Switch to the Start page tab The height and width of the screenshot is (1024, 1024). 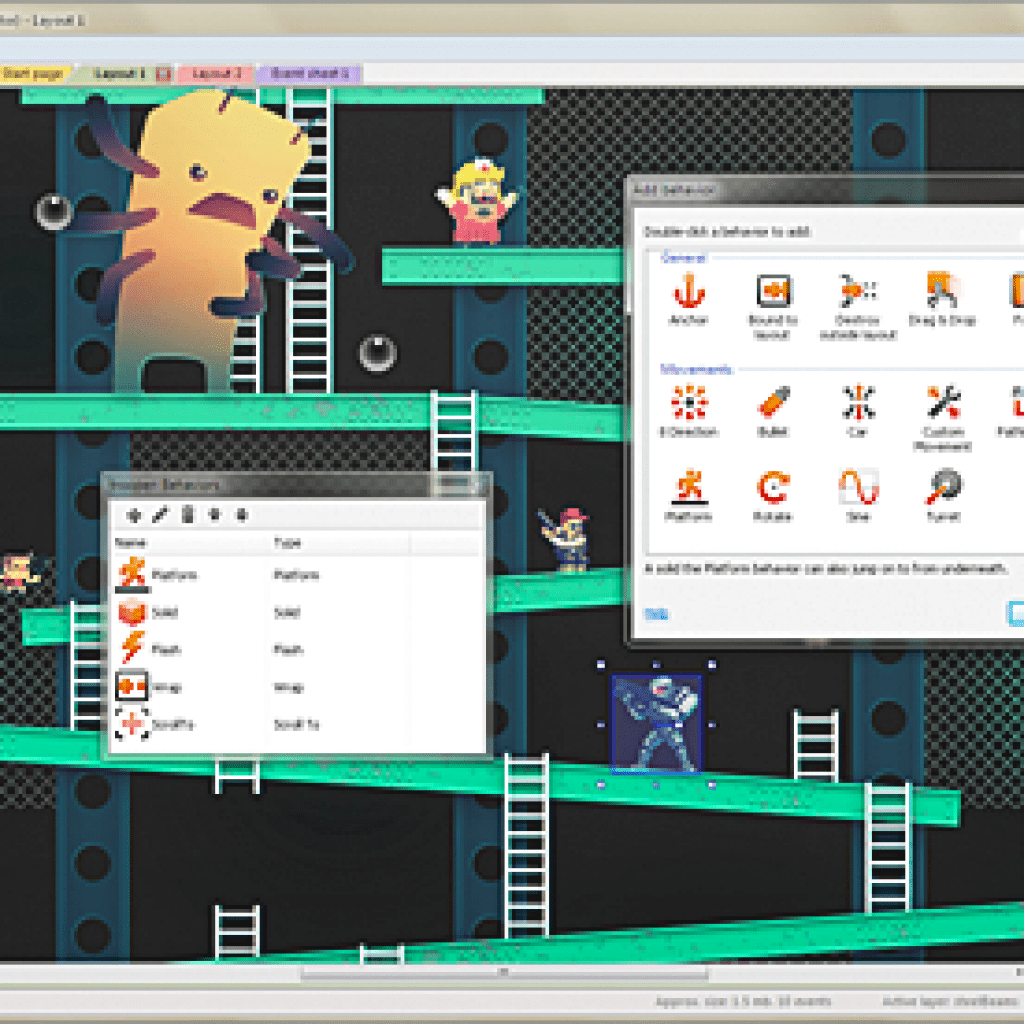point(34,74)
